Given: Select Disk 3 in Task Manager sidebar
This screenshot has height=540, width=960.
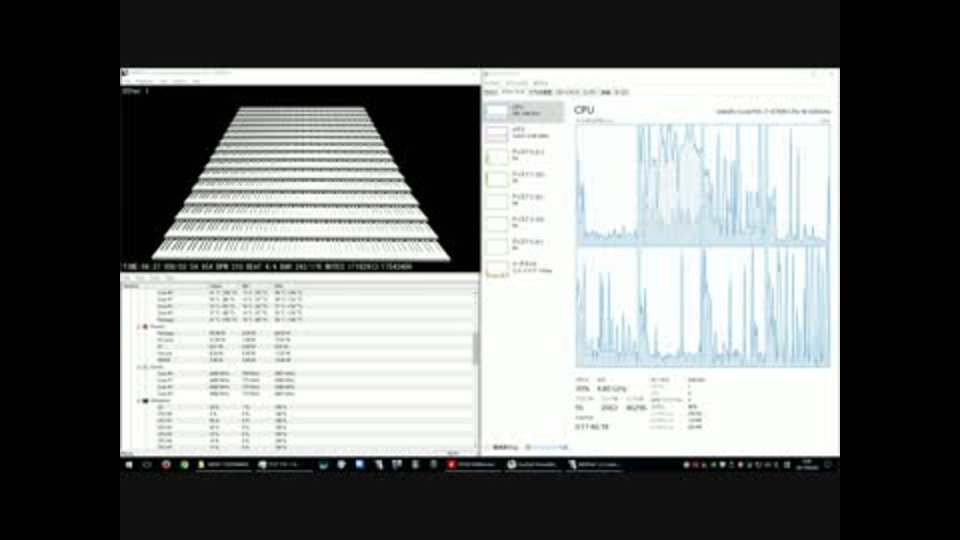Looking at the screenshot, I should (523, 223).
